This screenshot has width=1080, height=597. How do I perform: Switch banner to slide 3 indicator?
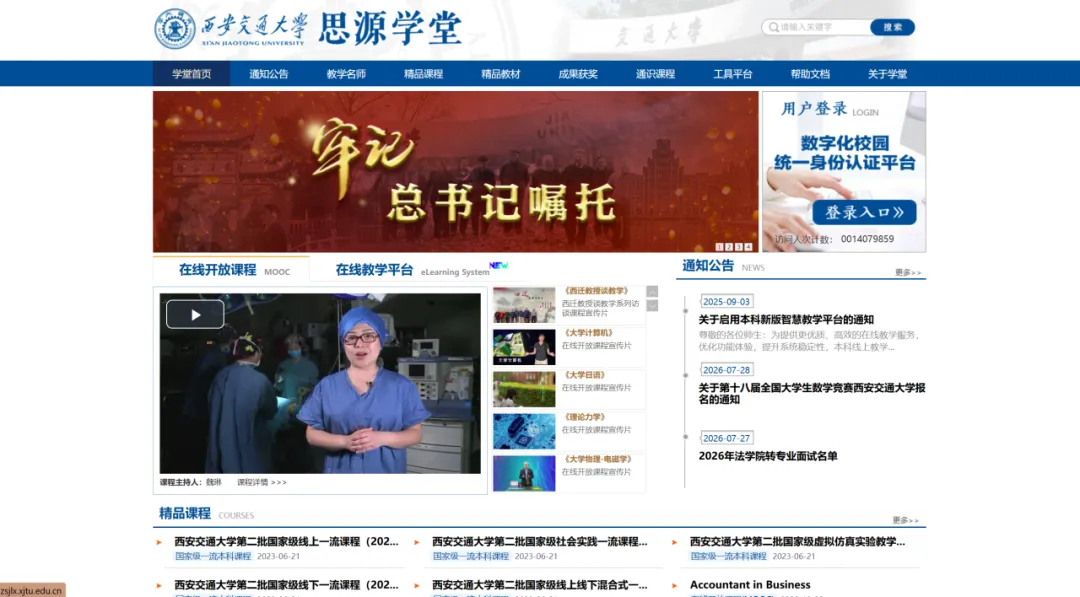point(738,247)
